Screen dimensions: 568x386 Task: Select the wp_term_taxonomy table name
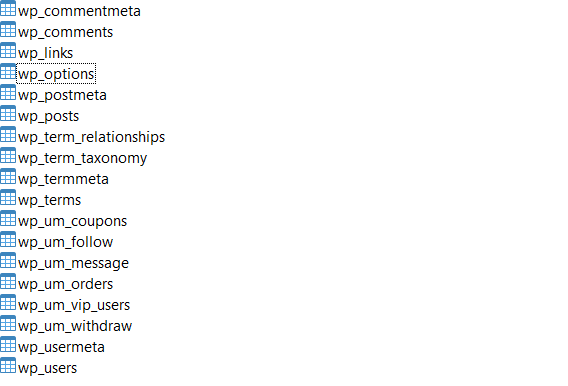[x=83, y=158]
